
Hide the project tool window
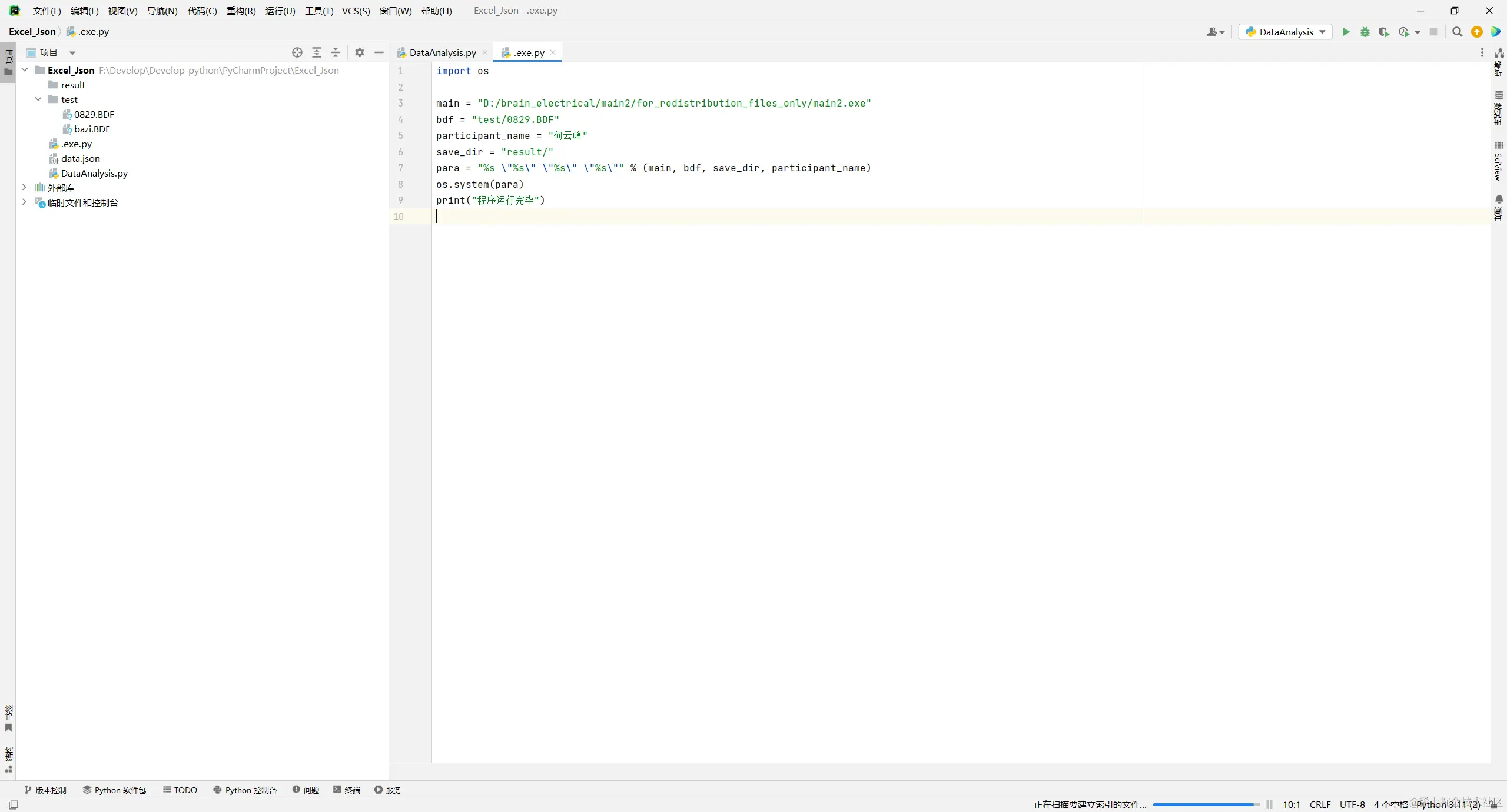pyautogui.click(x=379, y=52)
